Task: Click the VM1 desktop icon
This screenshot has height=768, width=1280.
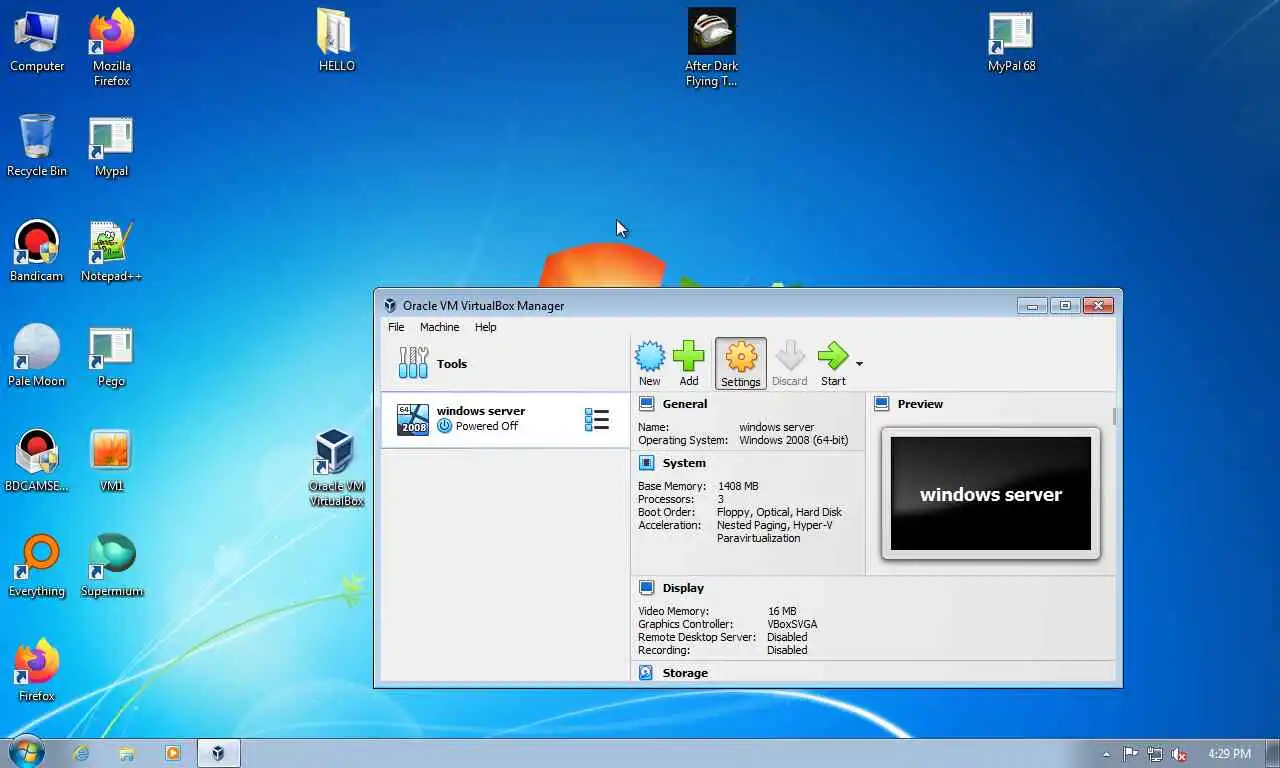Action: click(x=111, y=461)
